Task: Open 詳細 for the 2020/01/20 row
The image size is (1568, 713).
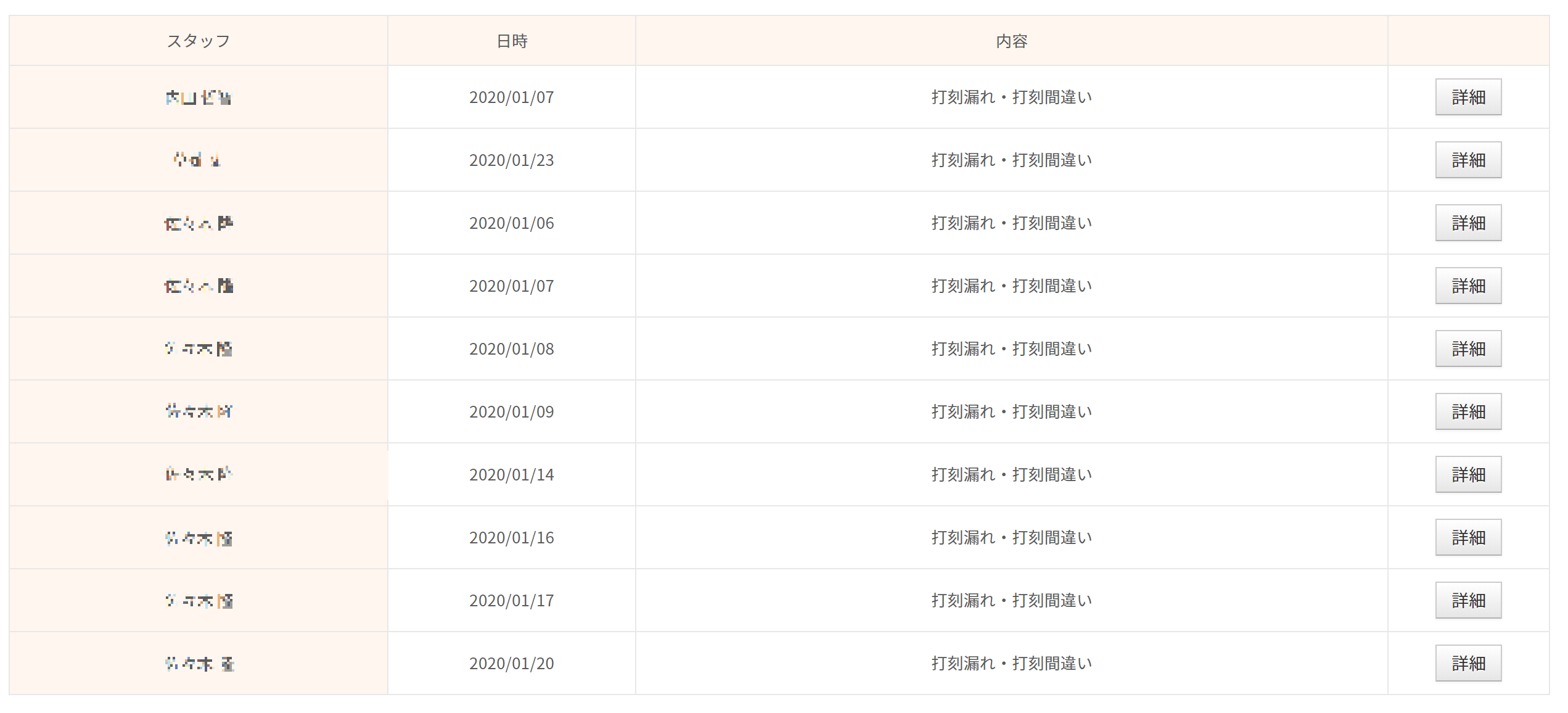Action: pyautogui.click(x=1467, y=663)
